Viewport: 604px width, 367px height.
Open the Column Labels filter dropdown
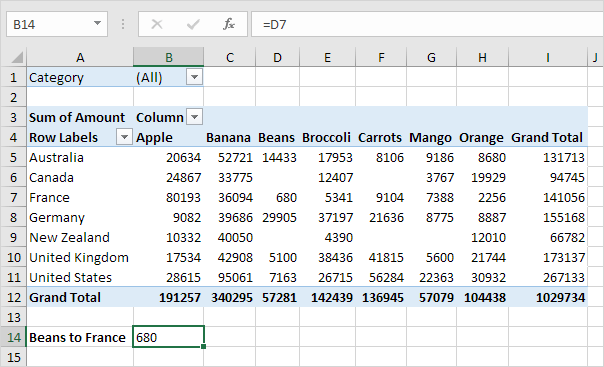tap(195, 117)
